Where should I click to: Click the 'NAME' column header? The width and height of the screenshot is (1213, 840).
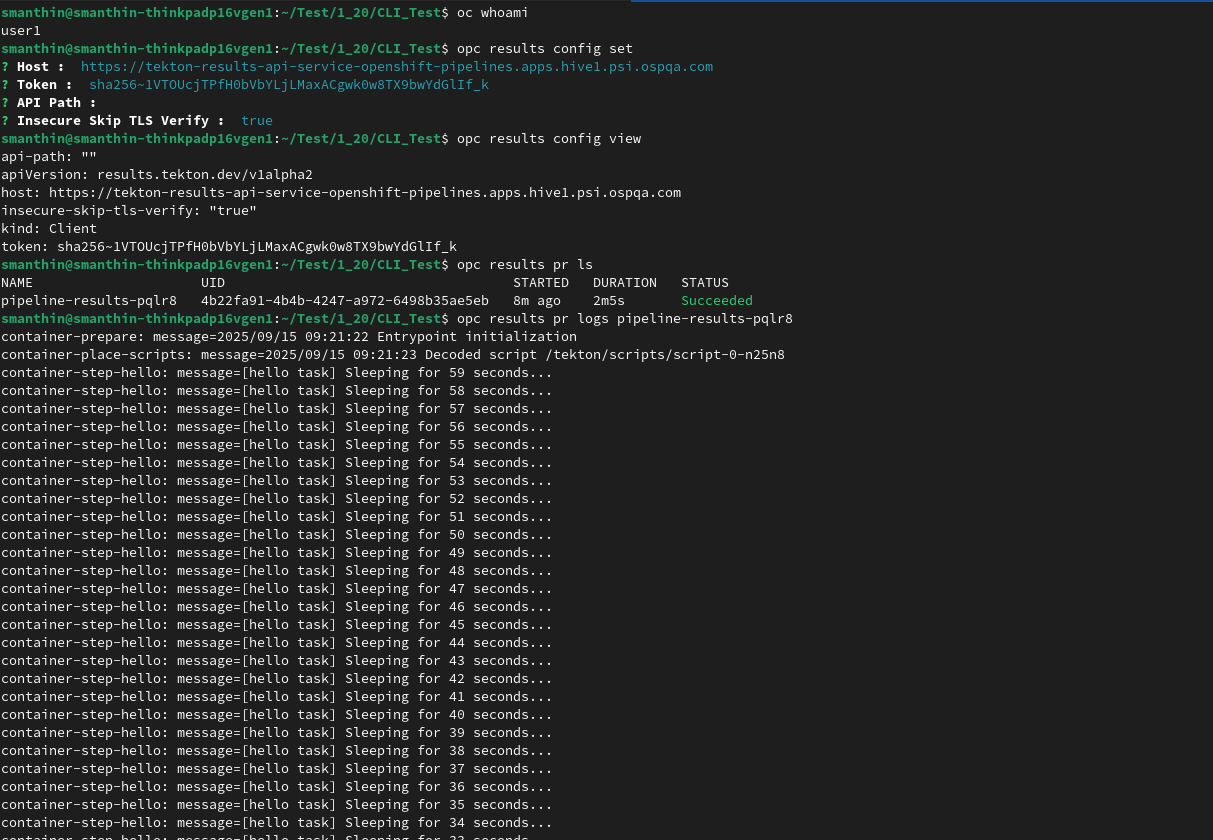(17, 283)
